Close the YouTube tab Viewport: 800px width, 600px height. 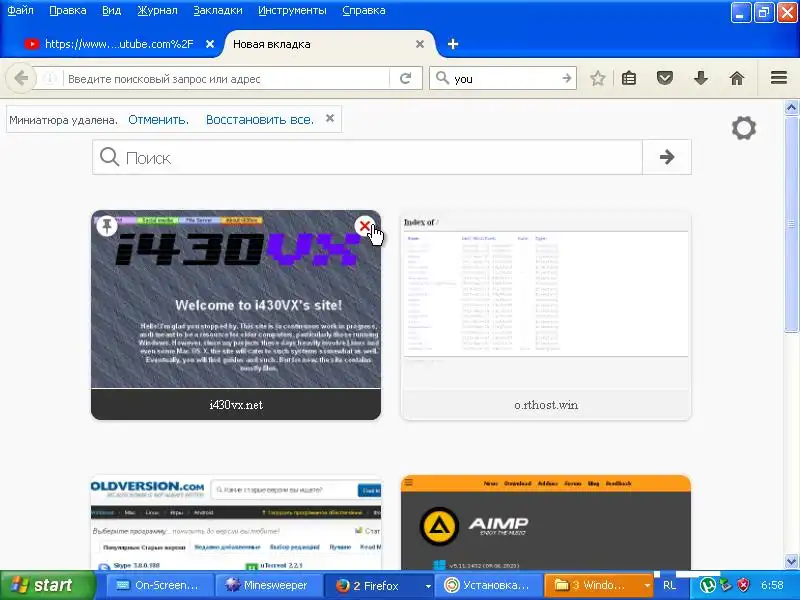click(210, 44)
